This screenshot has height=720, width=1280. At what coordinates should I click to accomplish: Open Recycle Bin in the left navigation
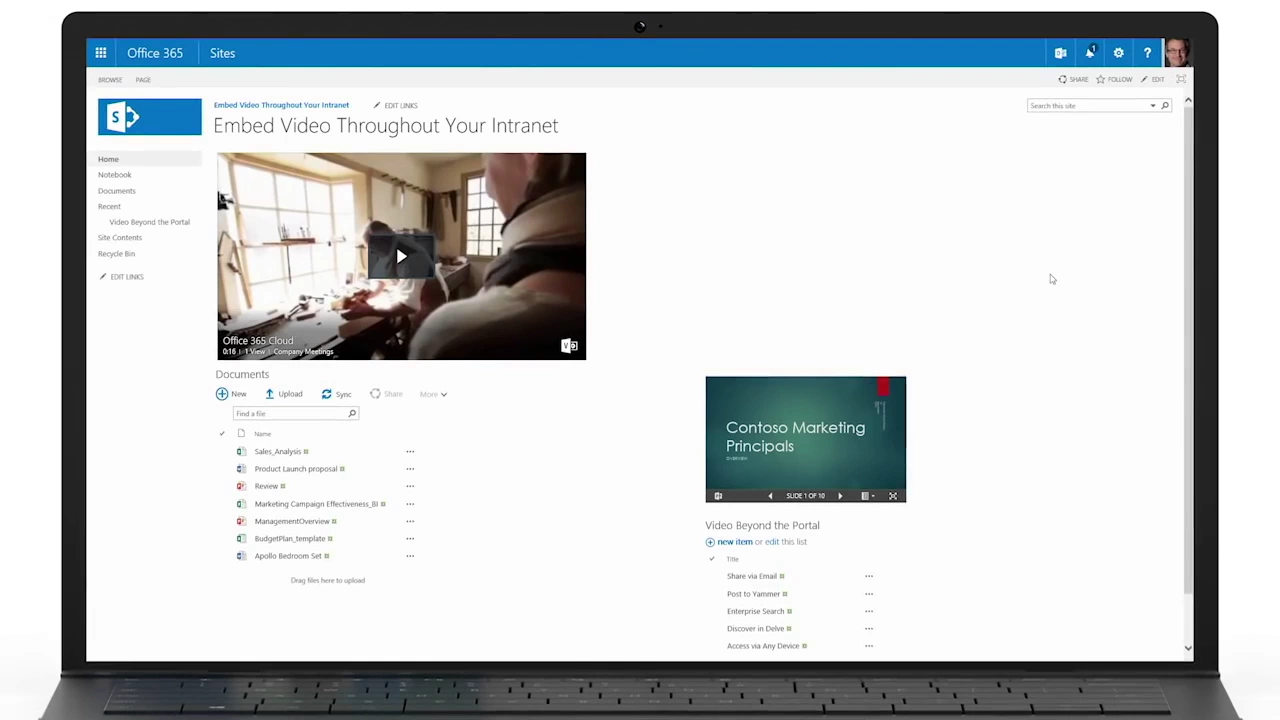click(116, 254)
